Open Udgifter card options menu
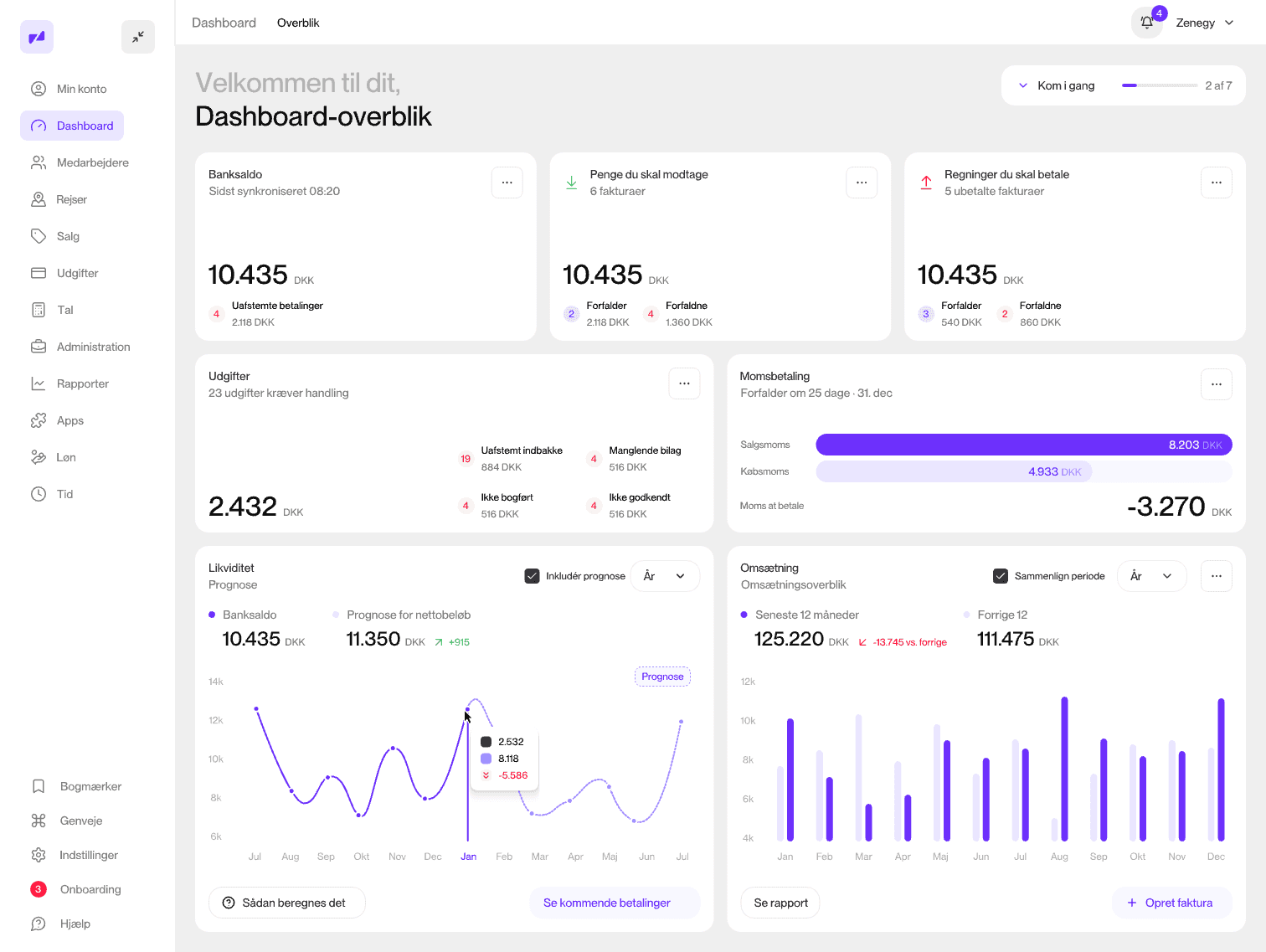 [684, 383]
